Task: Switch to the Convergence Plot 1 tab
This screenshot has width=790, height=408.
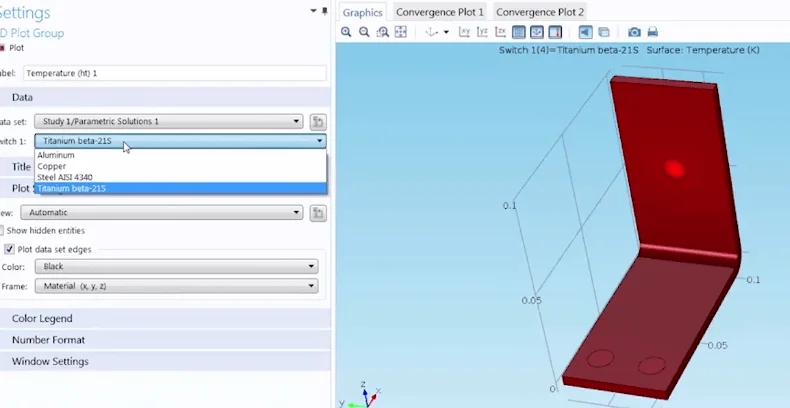Action: coord(439,12)
